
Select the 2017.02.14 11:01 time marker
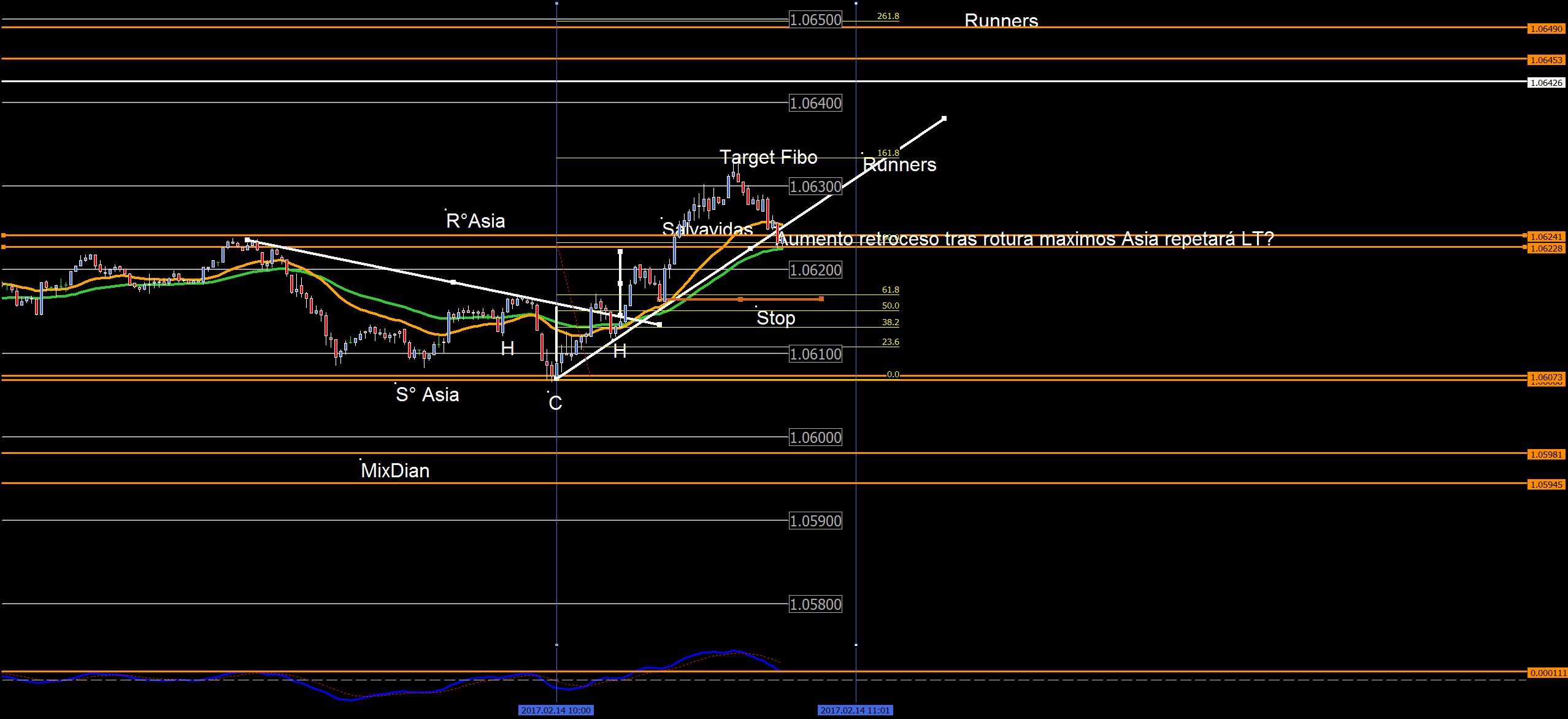855,710
